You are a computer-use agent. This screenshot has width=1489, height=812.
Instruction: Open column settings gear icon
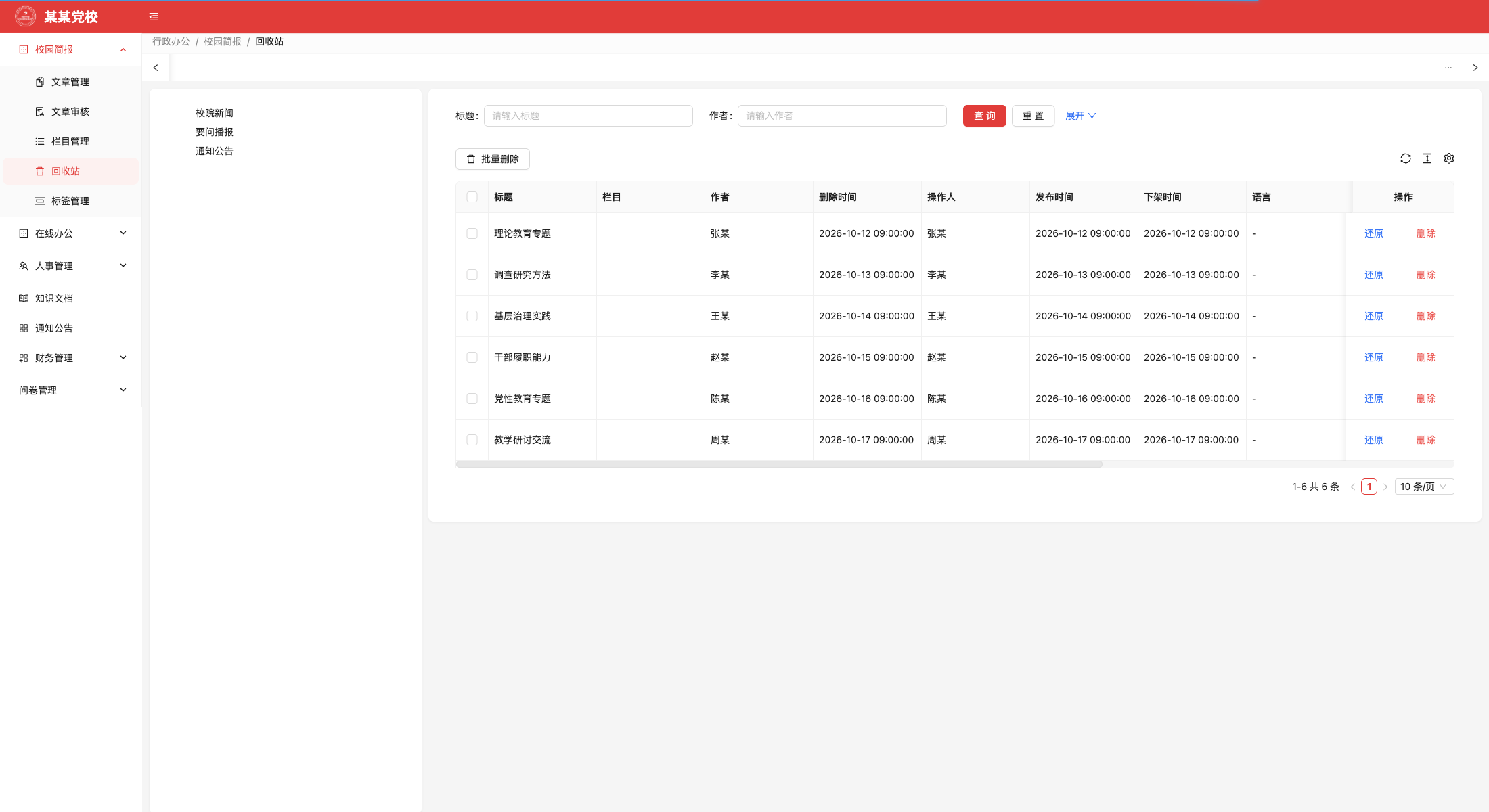[x=1449, y=158]
